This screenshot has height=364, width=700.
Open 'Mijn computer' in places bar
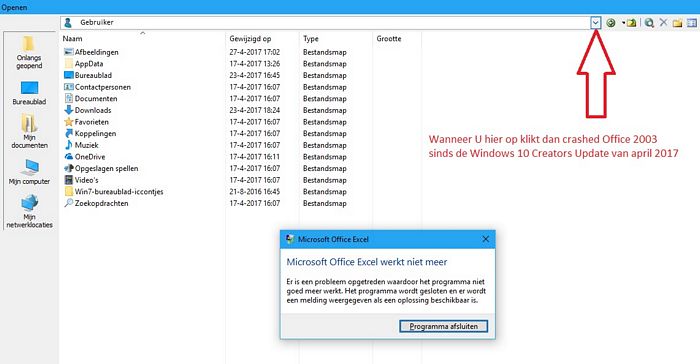pos(29,172)
